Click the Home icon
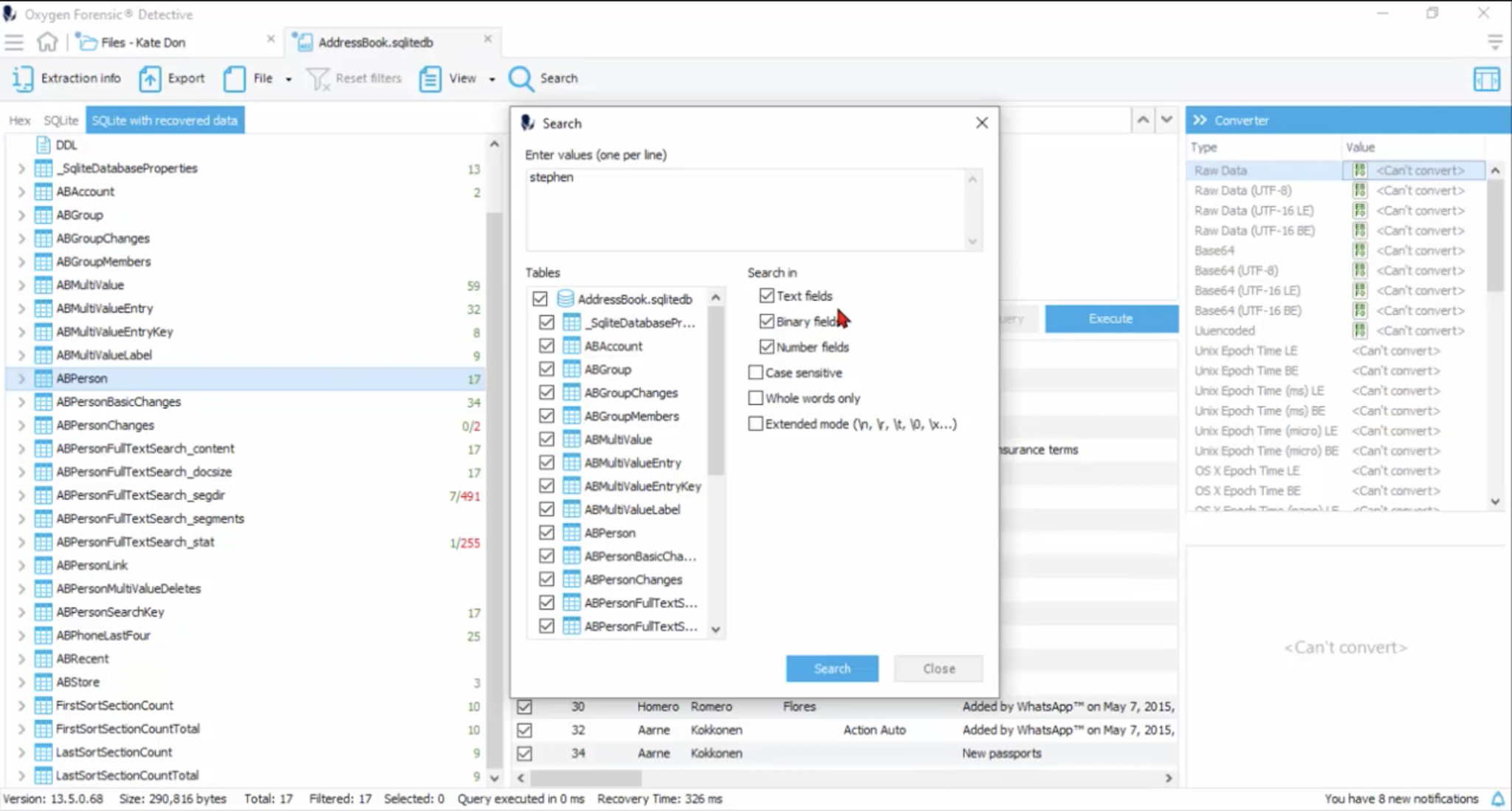1512x811 pixels. tap(47, 42)
